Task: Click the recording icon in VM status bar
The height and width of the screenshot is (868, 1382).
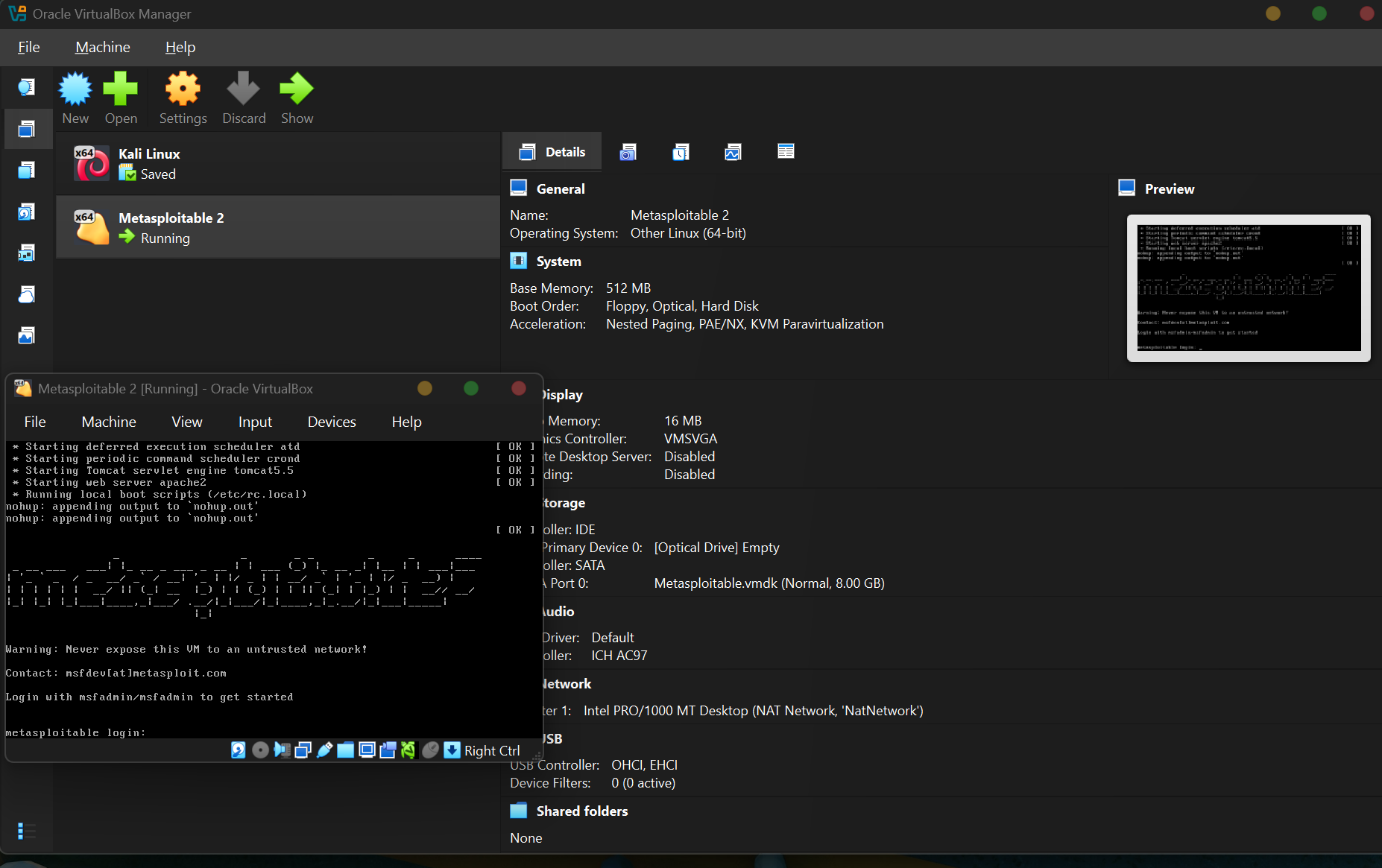Action: point(388,750)
